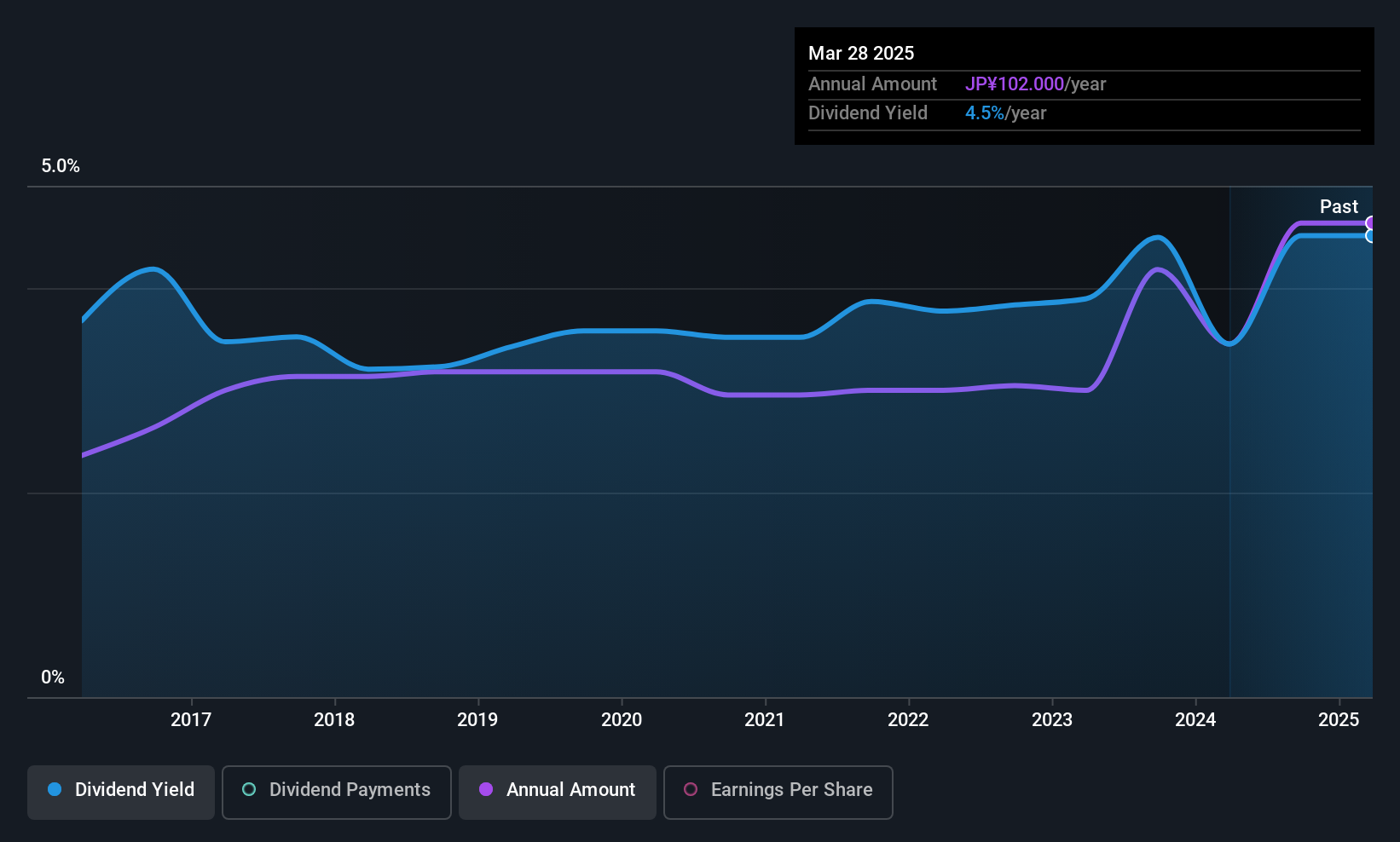Click the purple line endpoint marker near Past
Screen dimensions: 1400x842
point(1372,222)
